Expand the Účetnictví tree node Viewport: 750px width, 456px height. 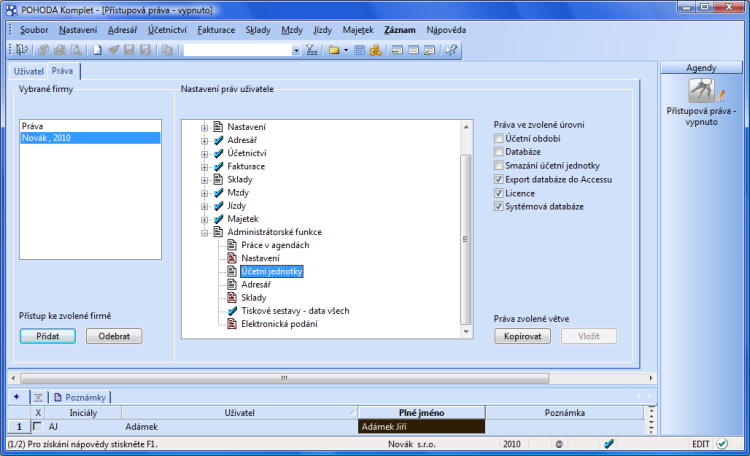coord(204,154)
